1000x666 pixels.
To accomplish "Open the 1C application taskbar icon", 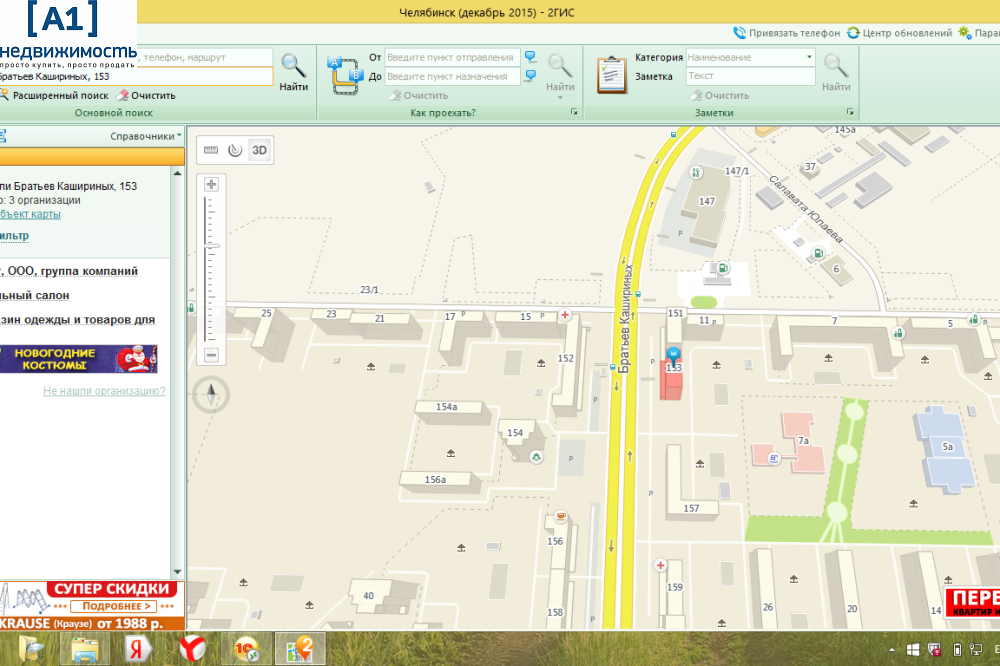I will (246, 649).
